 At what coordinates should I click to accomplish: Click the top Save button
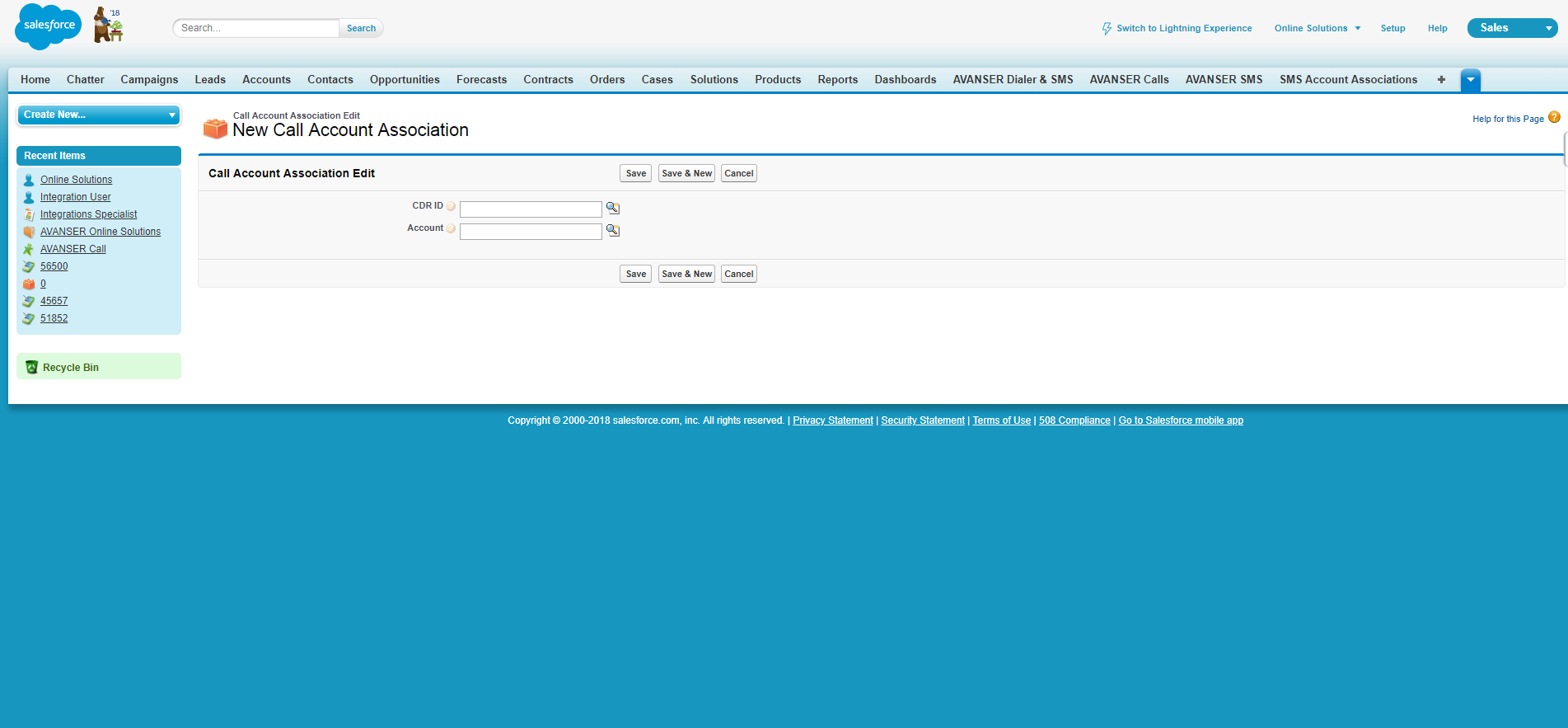pyautogui.click(x=636, y=173)
